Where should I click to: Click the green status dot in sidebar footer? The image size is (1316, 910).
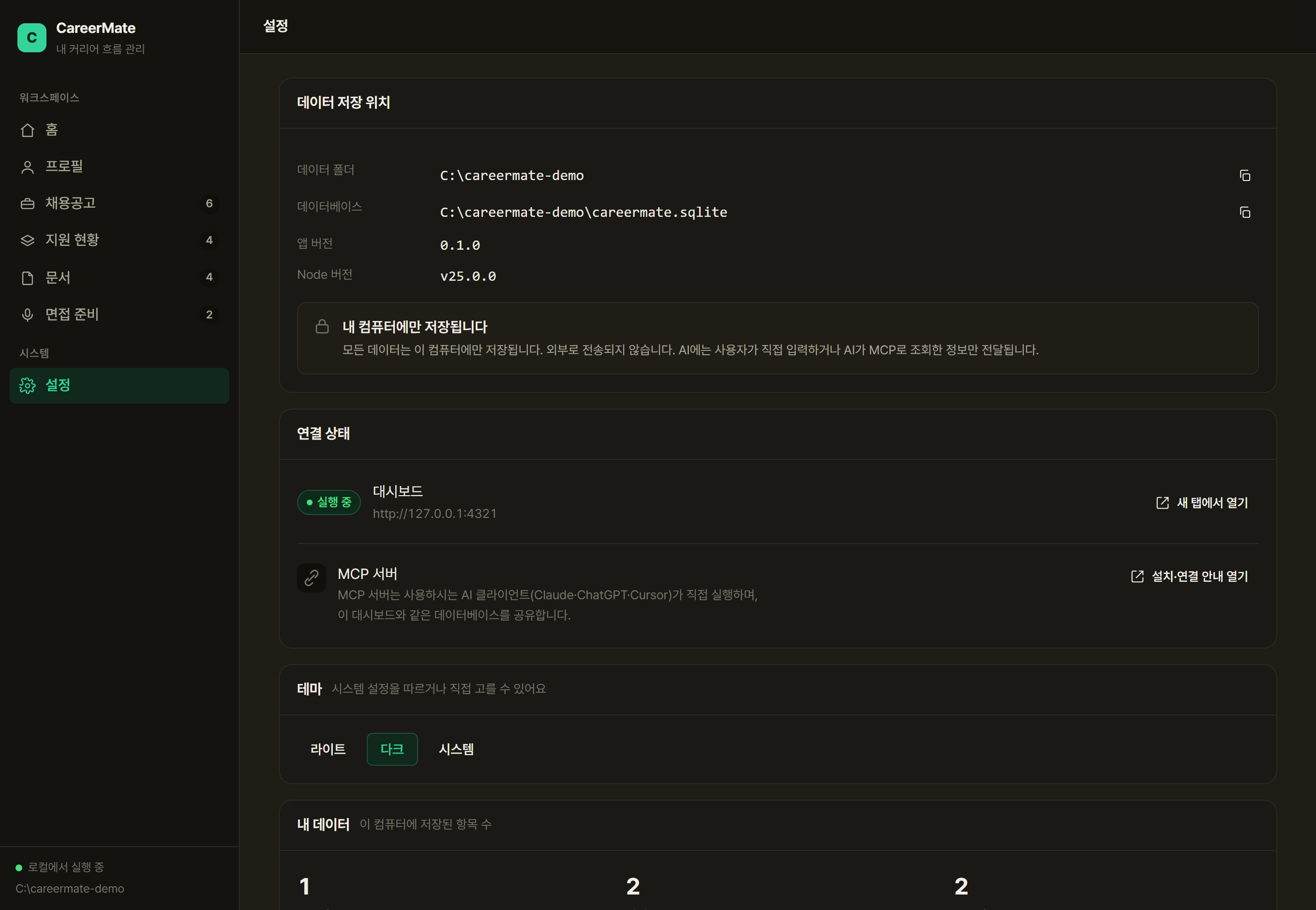19,868
